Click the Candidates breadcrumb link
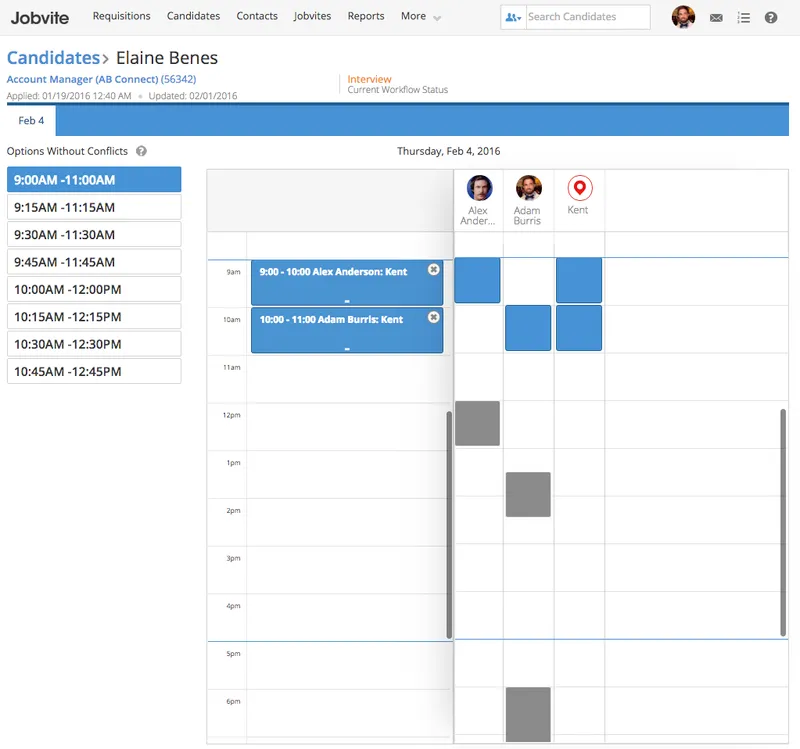800x749 pixels. click(x=53, y=58)
